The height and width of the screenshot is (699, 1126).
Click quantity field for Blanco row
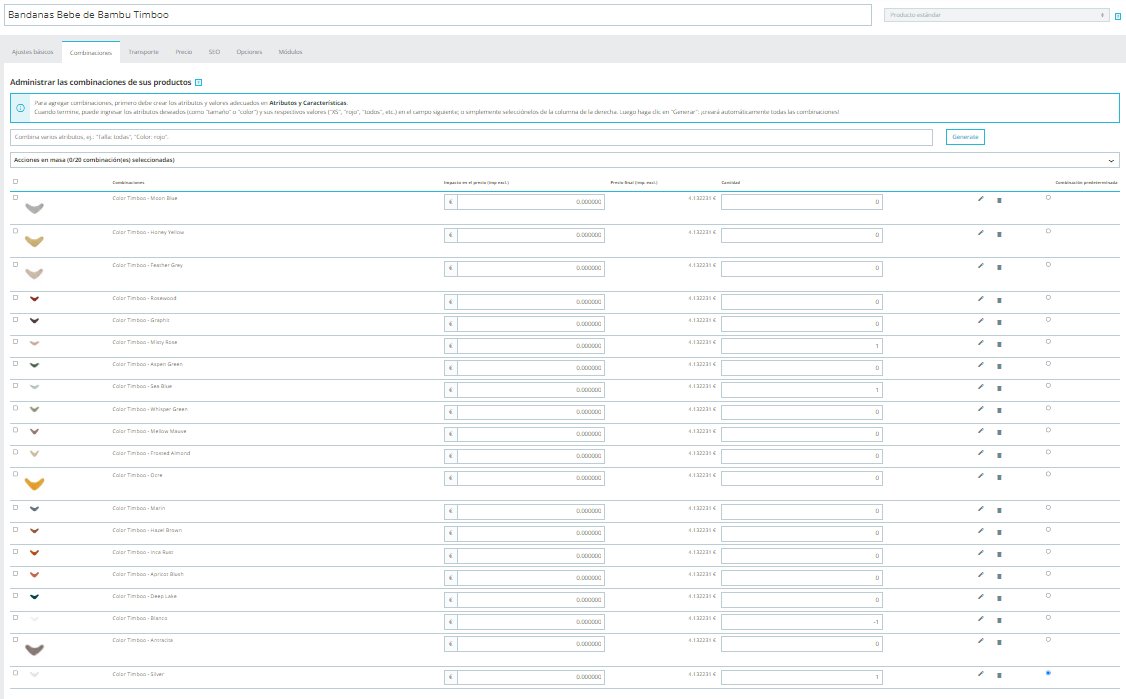[x=801, y=622]
